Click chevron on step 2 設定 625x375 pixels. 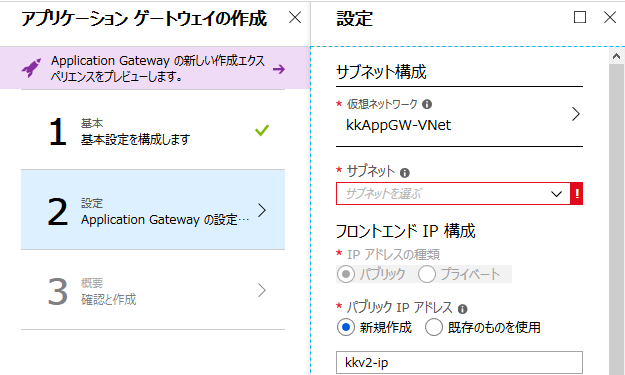click(261, 210)
